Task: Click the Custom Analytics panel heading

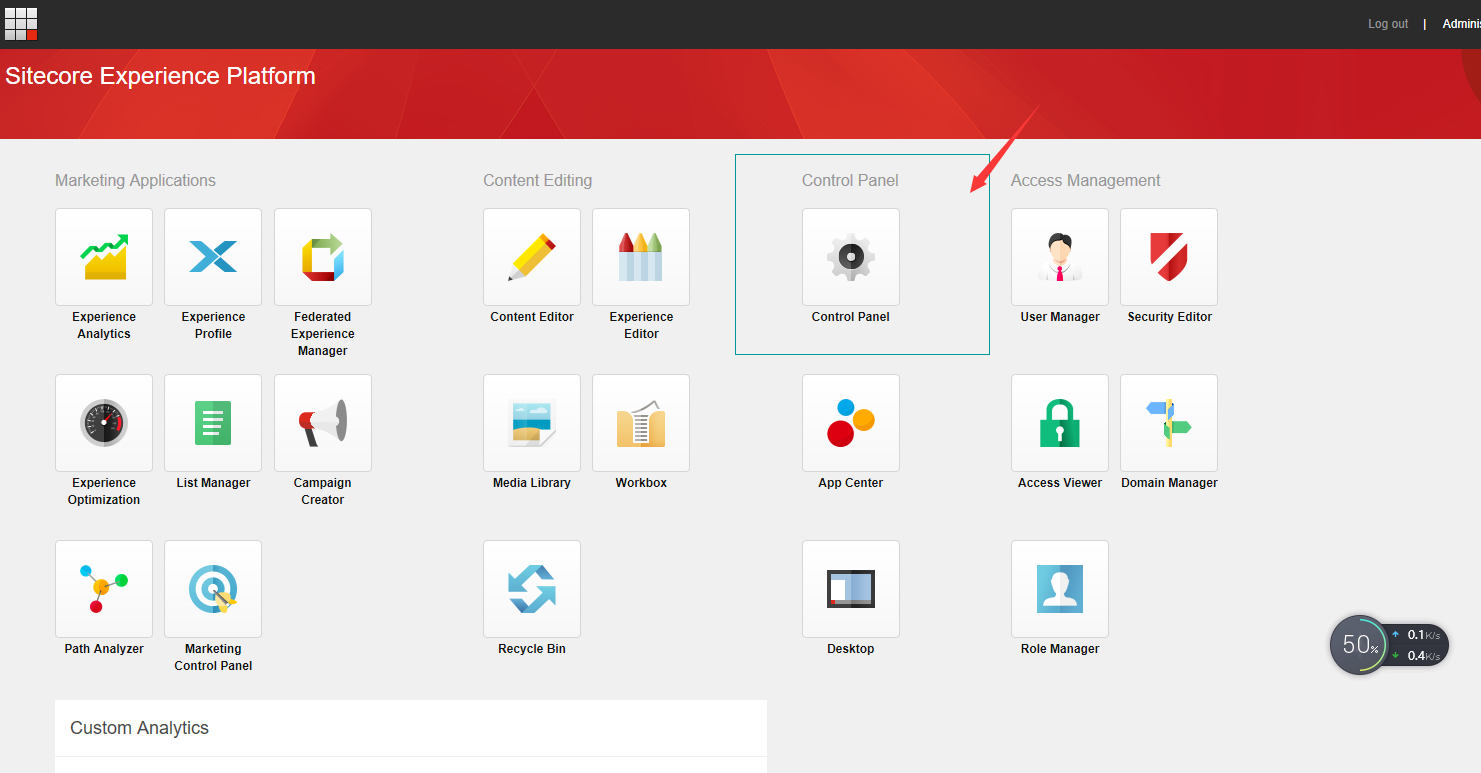Action: (x=139, y=728)
